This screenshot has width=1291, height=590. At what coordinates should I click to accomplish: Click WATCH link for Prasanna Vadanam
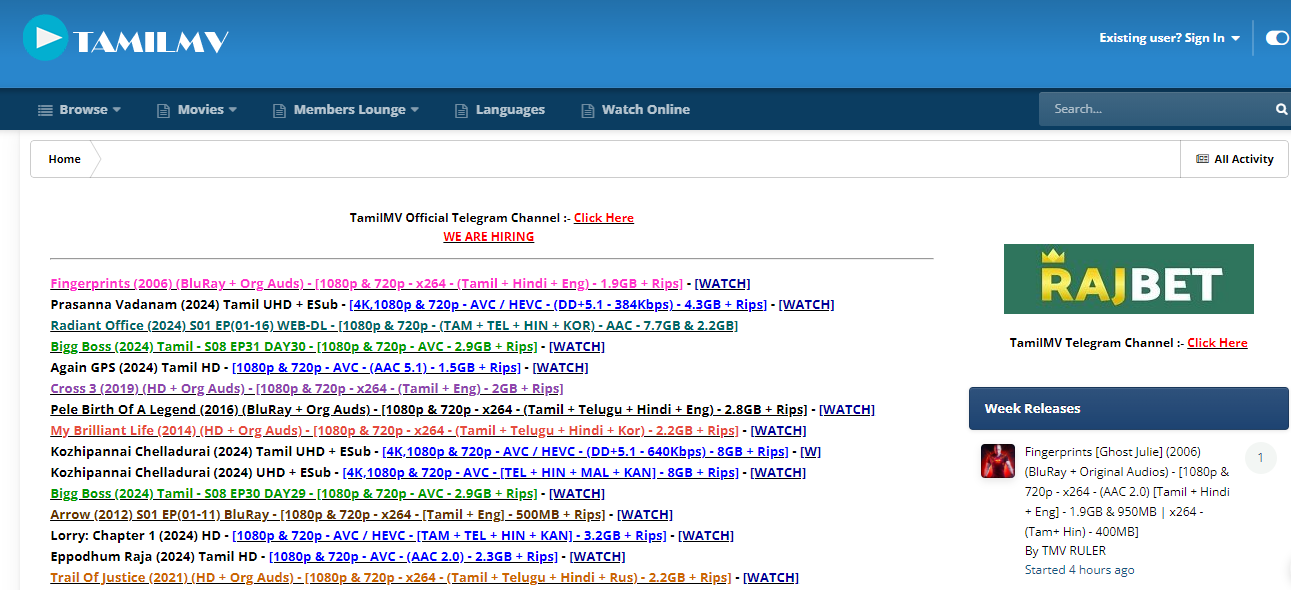[x=807, y=305]
